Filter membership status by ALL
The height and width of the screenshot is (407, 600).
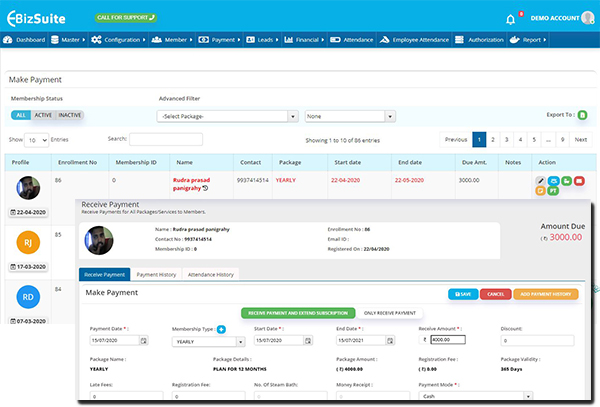(21, 115)
